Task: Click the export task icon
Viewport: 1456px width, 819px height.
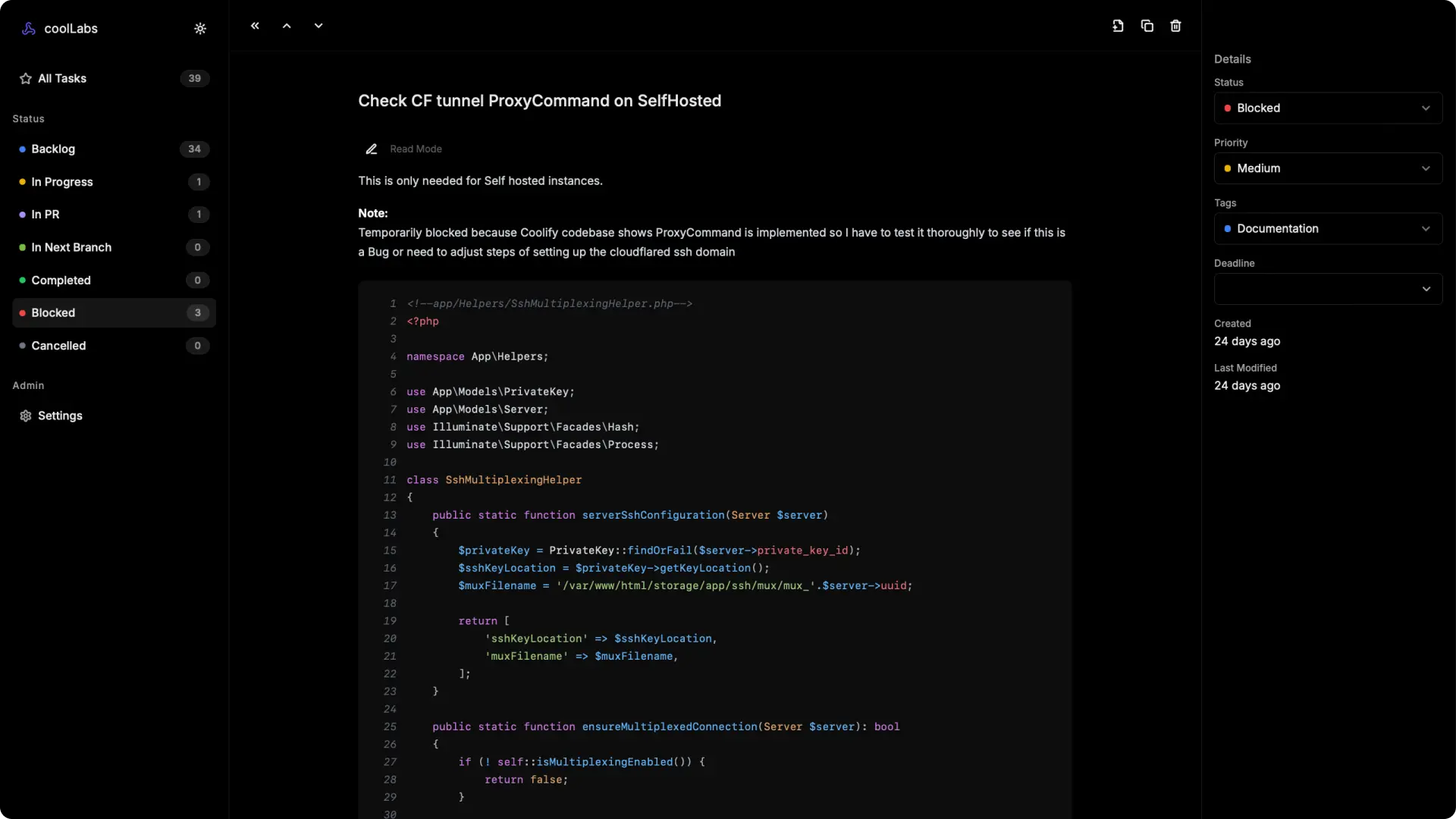Action: click(1118, 26)
